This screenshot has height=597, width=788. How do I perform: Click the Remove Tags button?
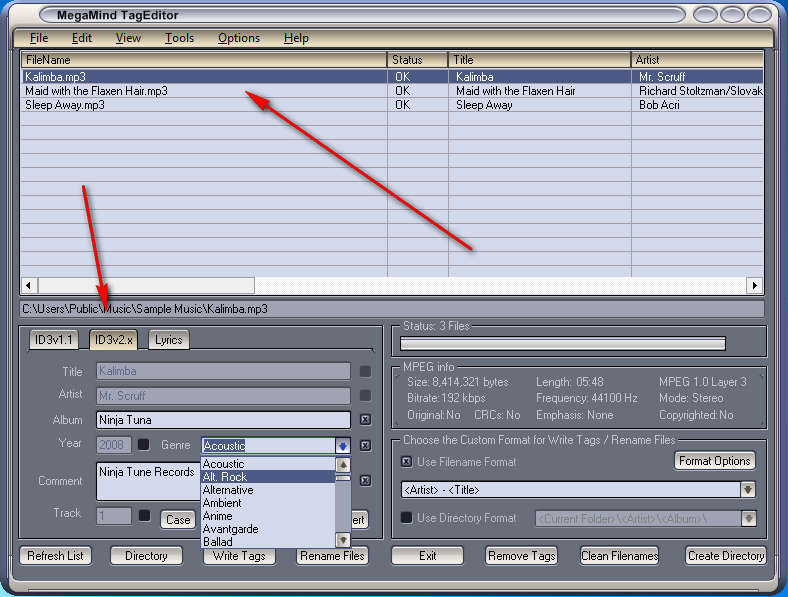click(x=522, y=556)
